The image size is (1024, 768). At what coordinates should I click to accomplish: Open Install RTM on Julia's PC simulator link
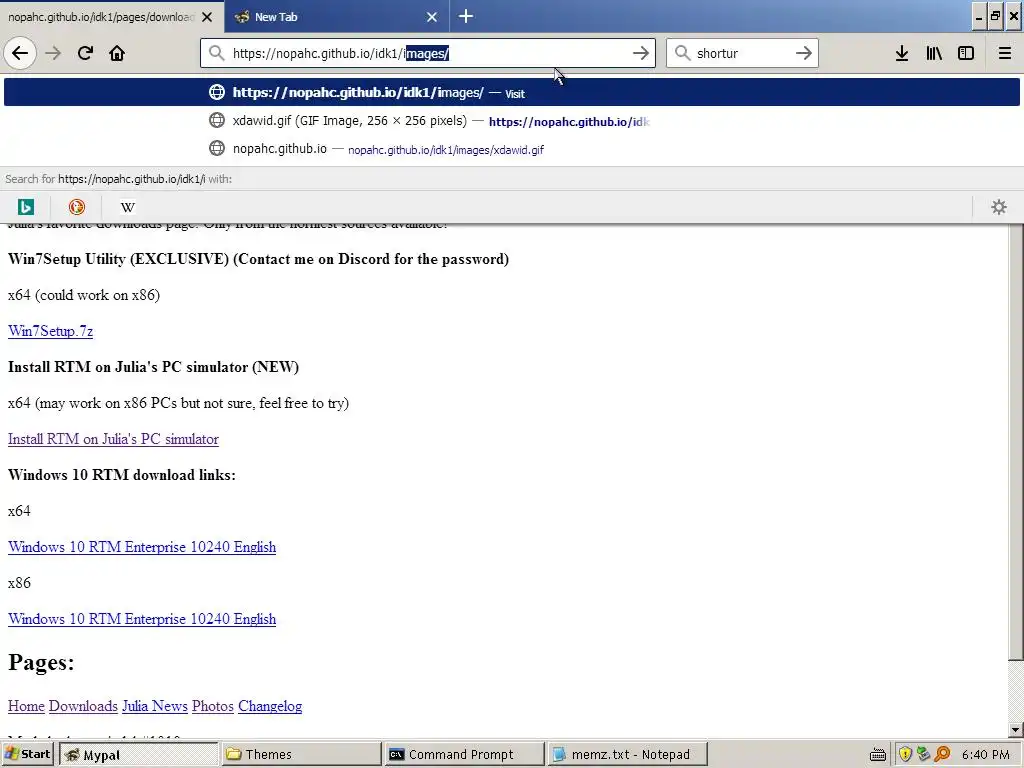(113, 439)
